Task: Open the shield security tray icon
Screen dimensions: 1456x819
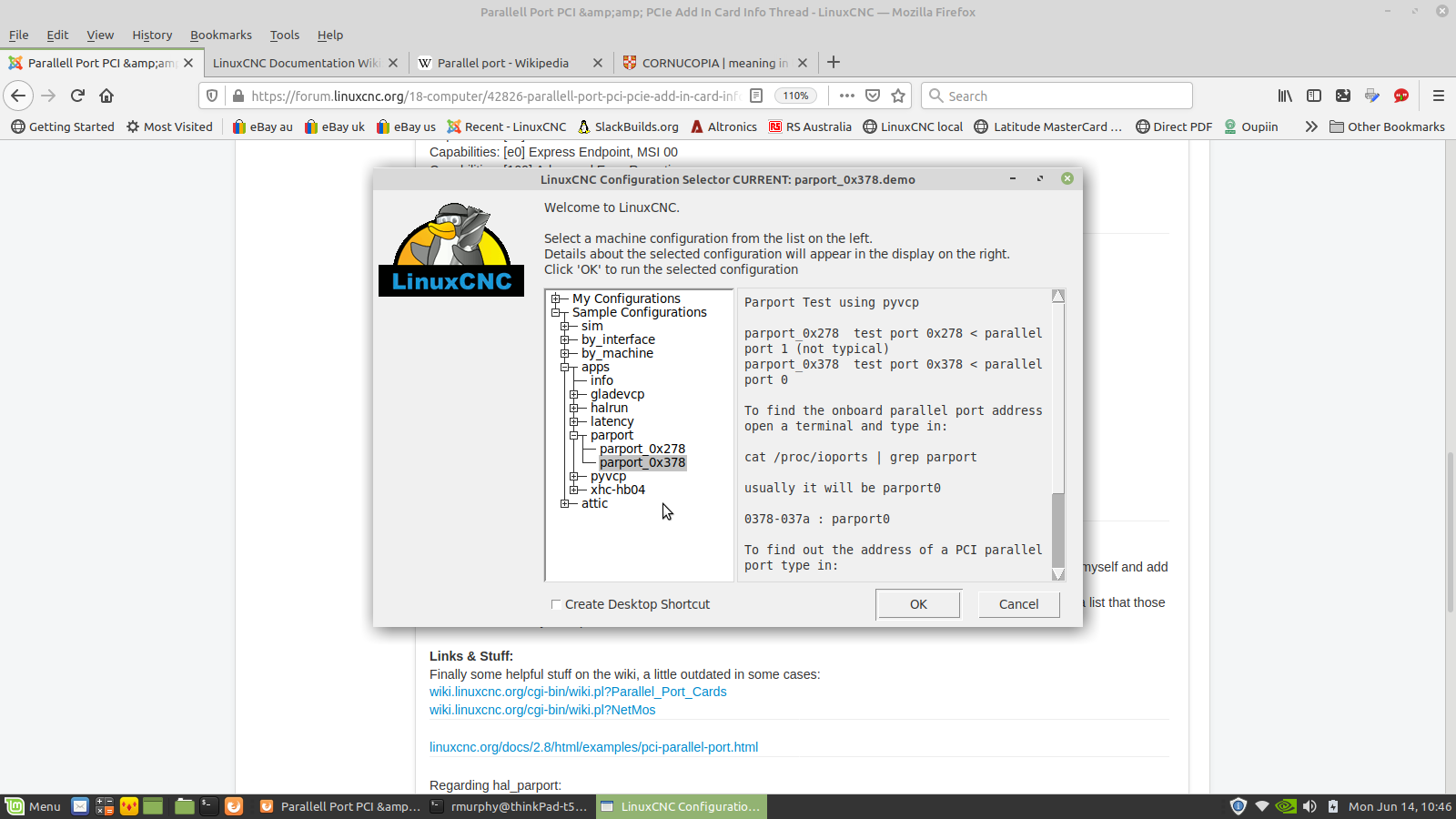Action: [x=1238, y=806]
